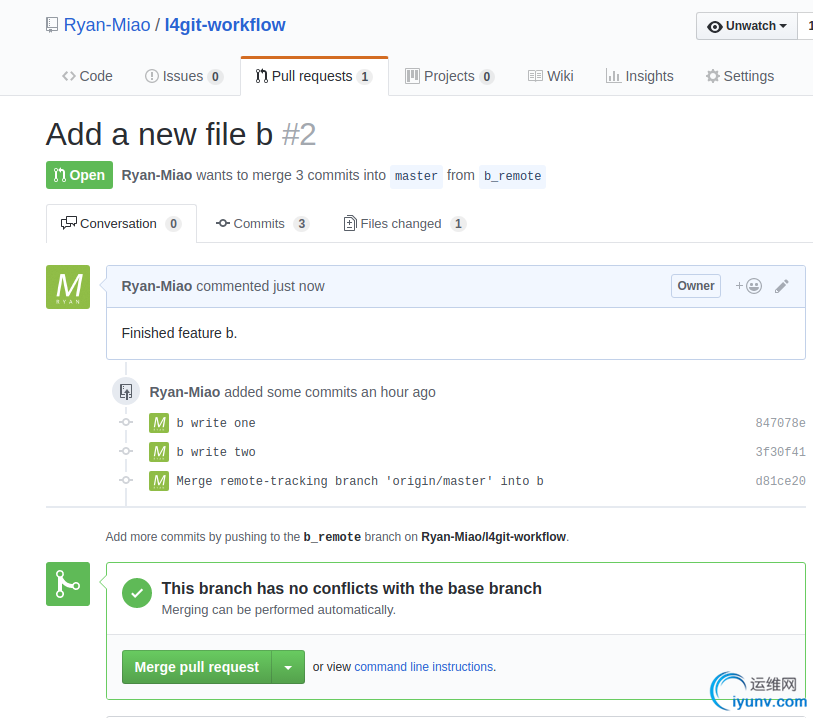
Task: Select the Pull requests tab
Action: 314,76
